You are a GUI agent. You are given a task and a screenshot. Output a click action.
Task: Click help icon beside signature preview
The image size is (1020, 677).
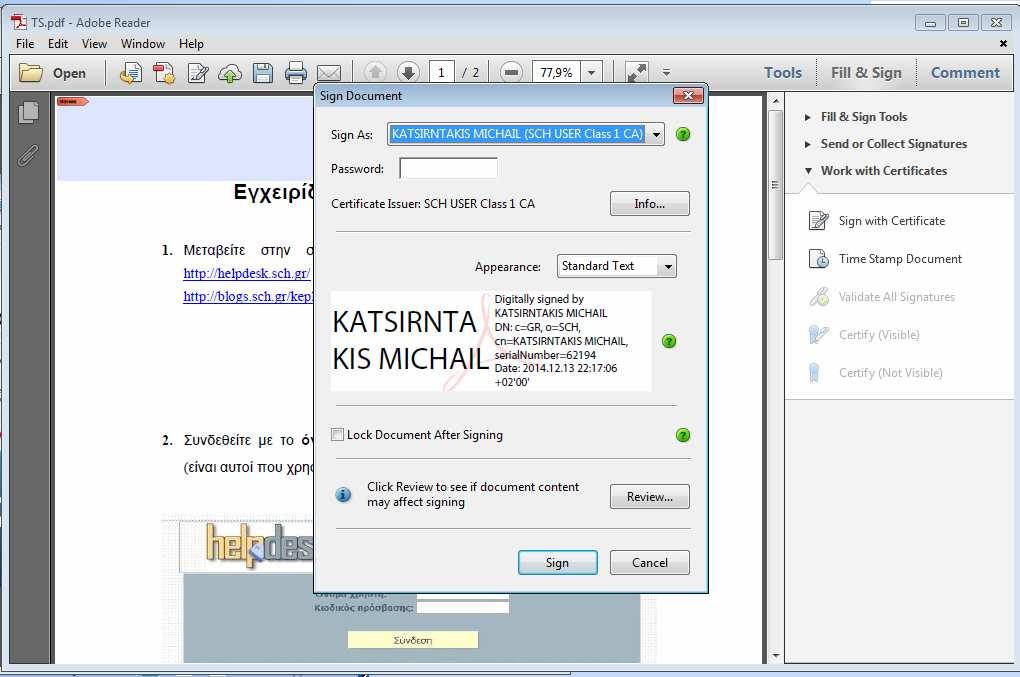pyautogui.click(x=669, y=341)
